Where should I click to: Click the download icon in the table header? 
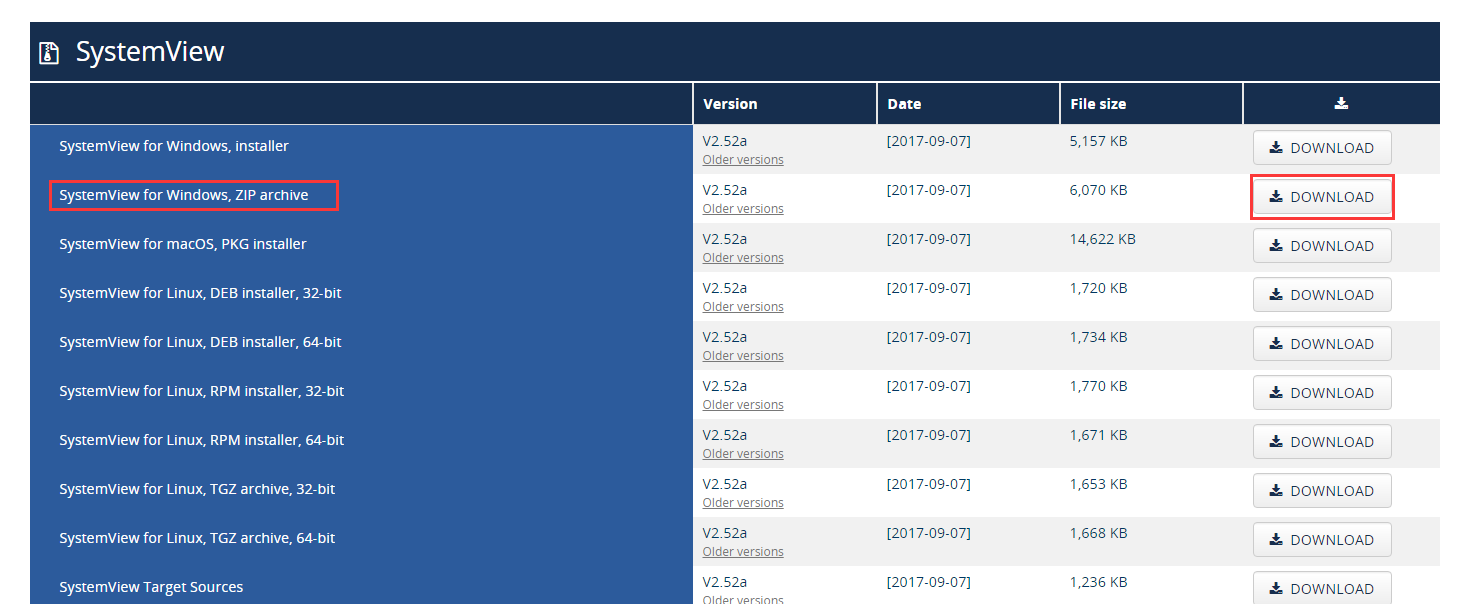[x=1341, y=103]
